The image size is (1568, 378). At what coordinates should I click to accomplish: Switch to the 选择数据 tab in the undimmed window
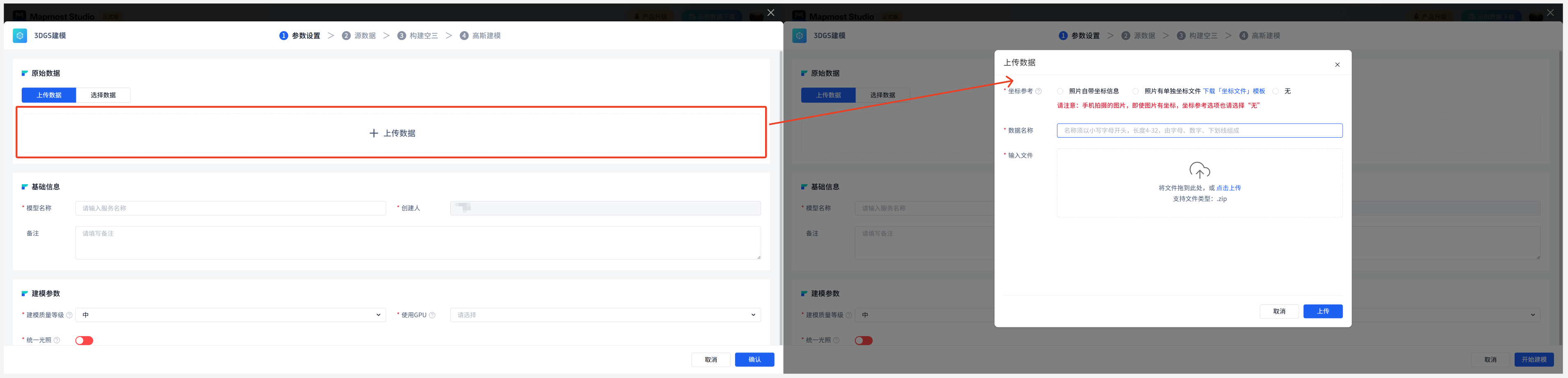pos(103,95)
